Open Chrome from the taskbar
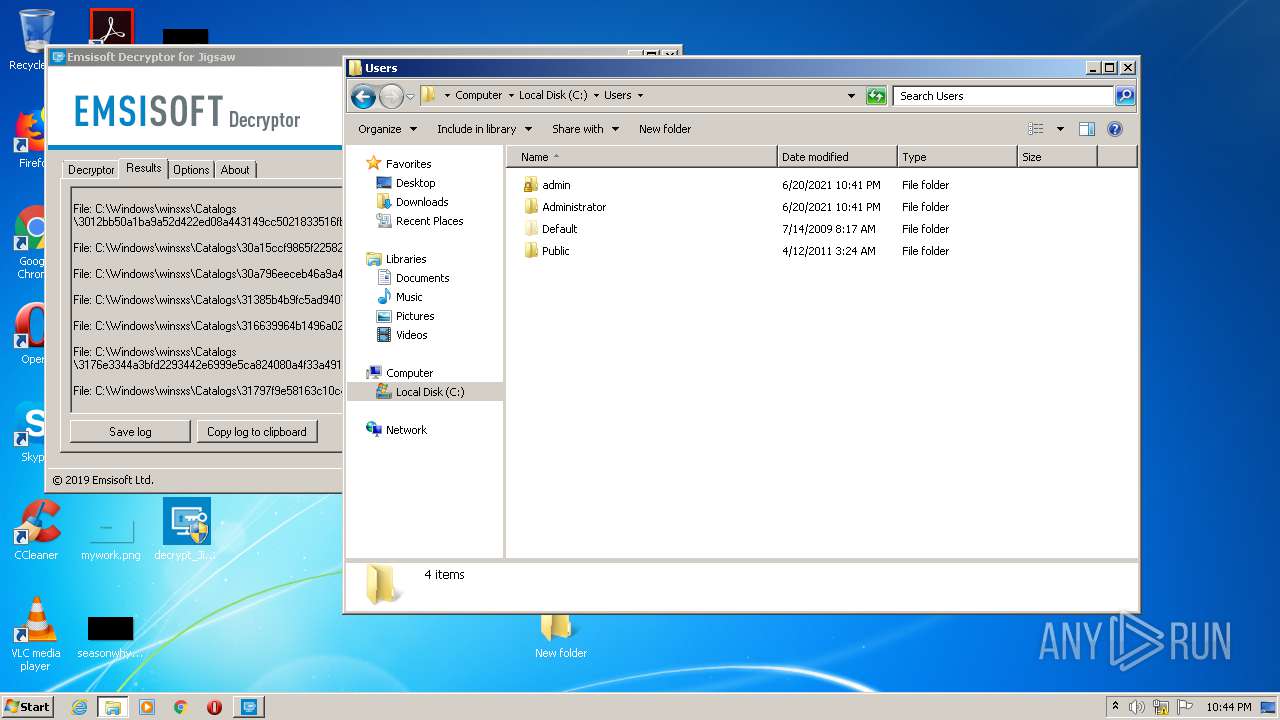The image size is (1280, 720). (180, 707)
